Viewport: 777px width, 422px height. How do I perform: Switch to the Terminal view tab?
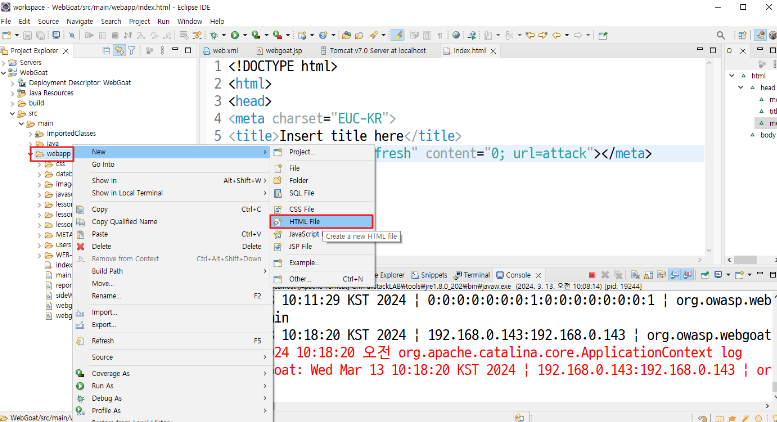pos(473,275)
